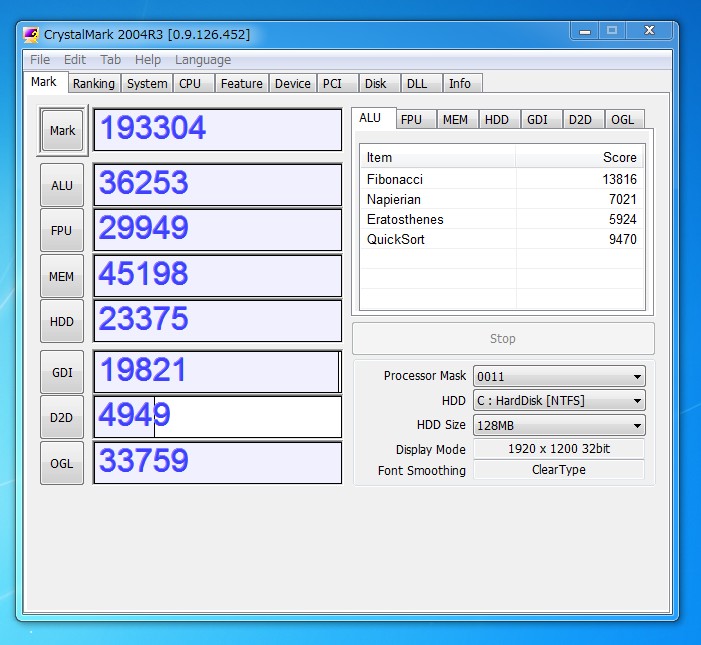Run the GDI benchmark button

pyautogui.click(x=62, y=372)
